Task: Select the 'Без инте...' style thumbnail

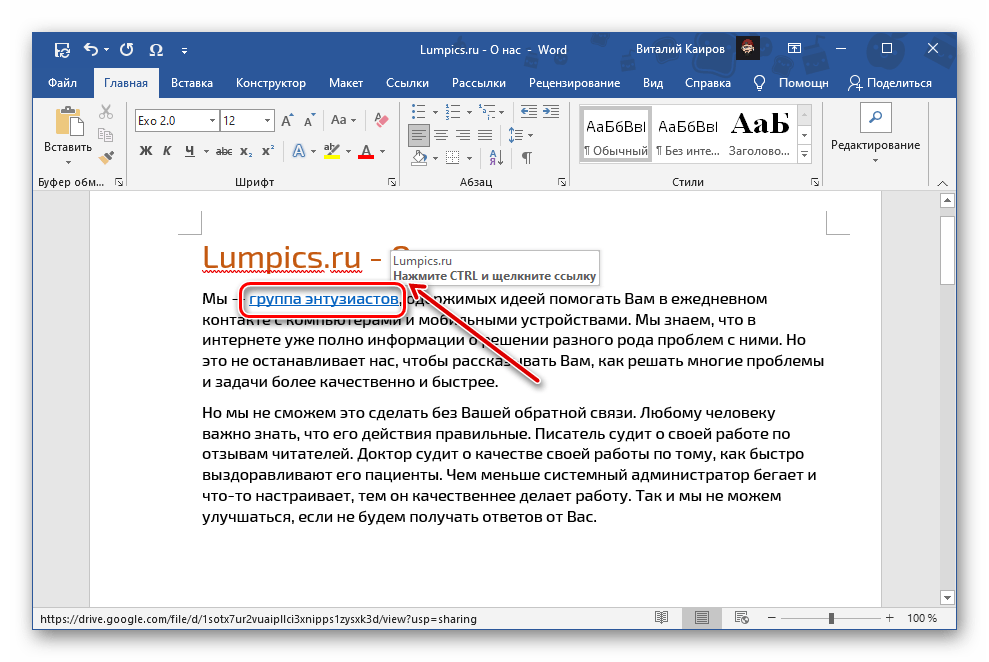Action: click(686, 135)
